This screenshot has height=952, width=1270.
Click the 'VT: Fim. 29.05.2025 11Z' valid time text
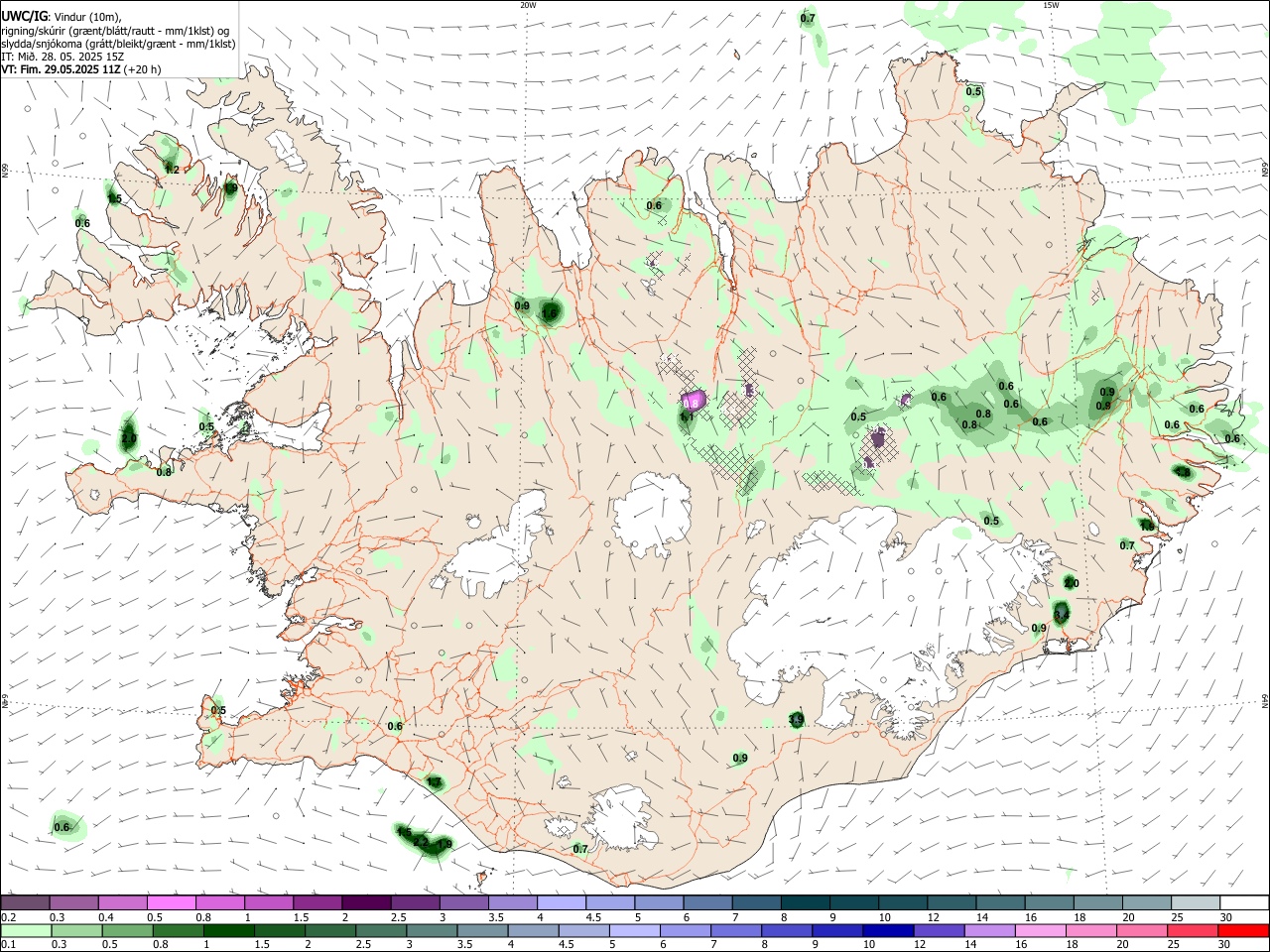click(x=61, y=69)
